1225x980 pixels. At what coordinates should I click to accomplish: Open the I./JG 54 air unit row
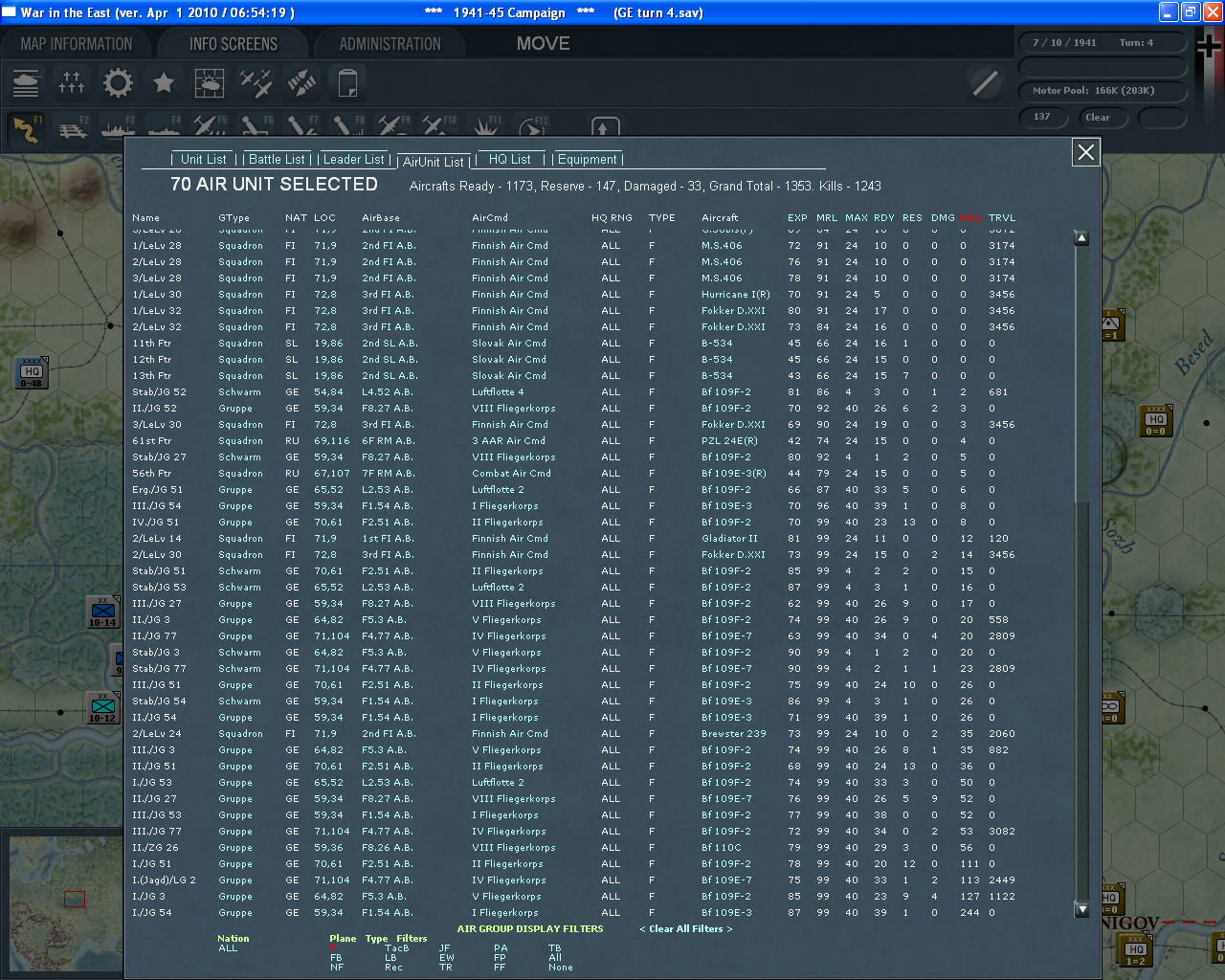574,913
